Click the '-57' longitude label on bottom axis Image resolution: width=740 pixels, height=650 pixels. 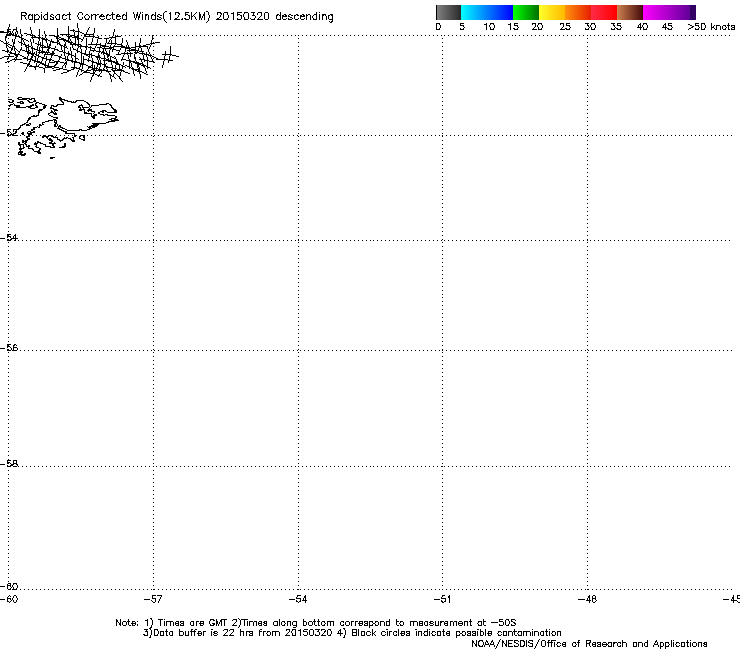coord(153,599)
